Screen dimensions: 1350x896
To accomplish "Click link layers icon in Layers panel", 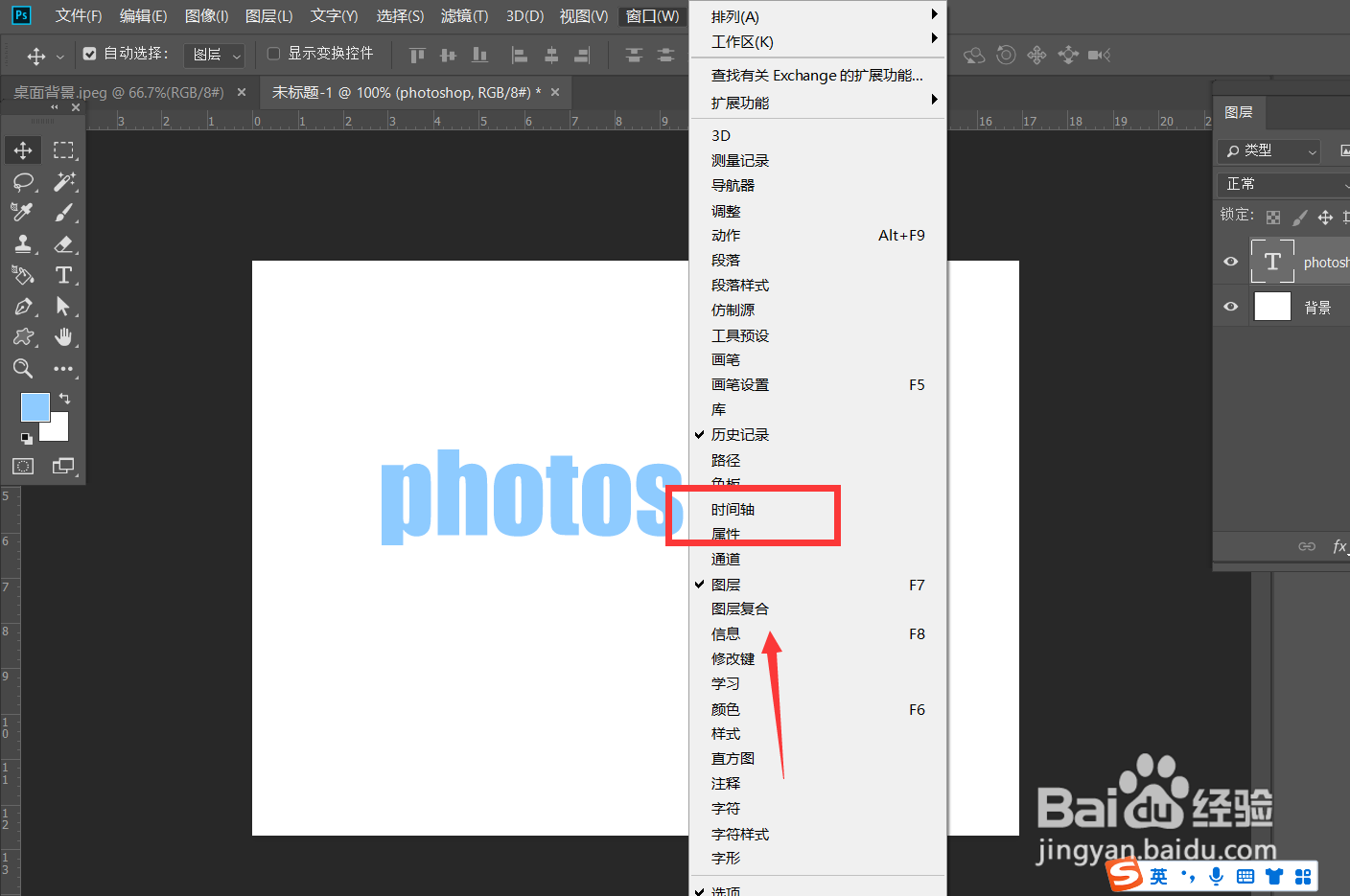I will coord(1307,546).
